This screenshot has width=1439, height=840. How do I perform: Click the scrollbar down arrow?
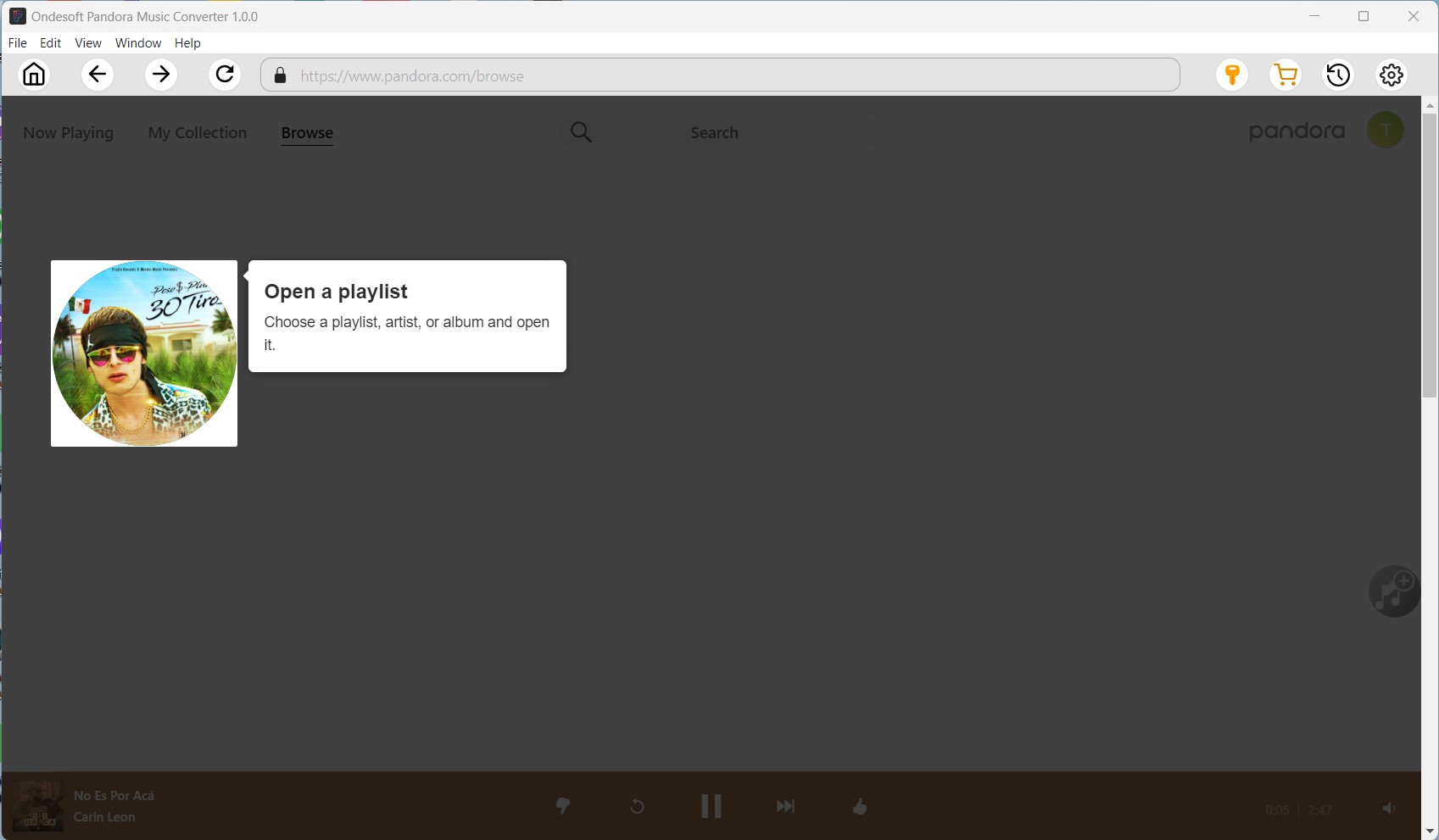1430,832
